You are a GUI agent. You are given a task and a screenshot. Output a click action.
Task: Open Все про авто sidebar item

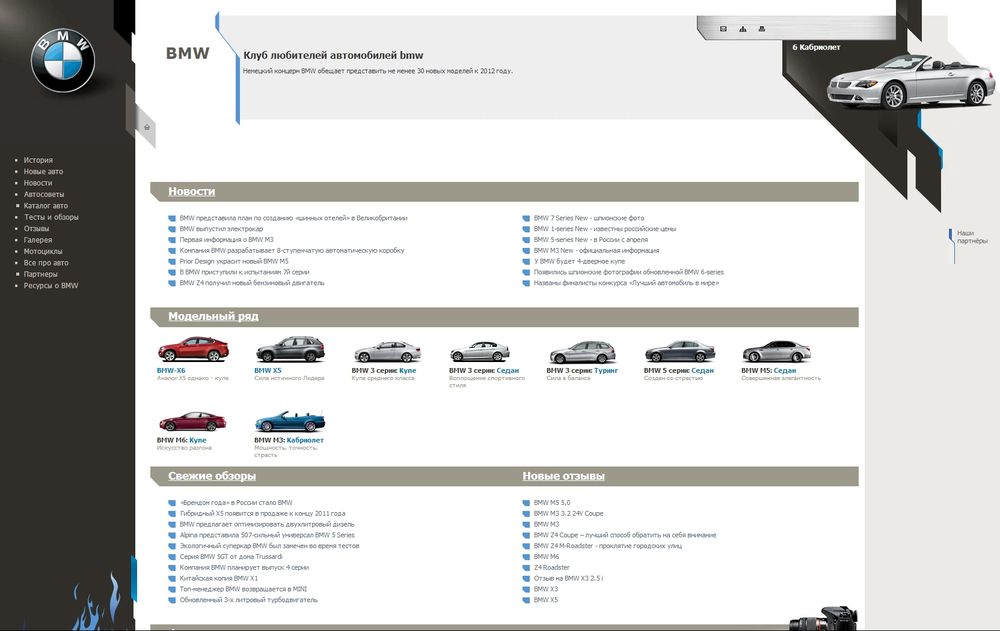46,263
